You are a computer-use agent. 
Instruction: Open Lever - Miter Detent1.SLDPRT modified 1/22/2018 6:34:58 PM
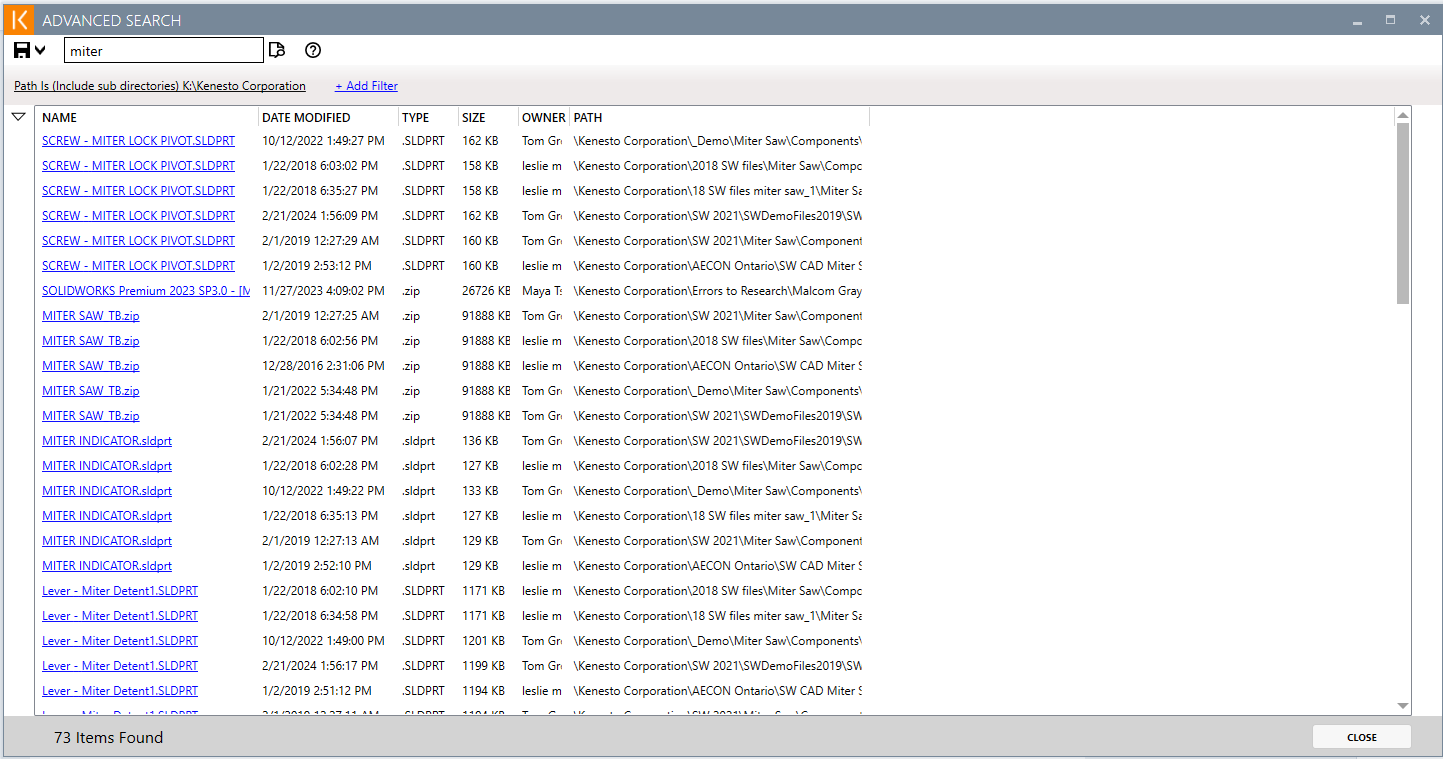click(120, 616)
